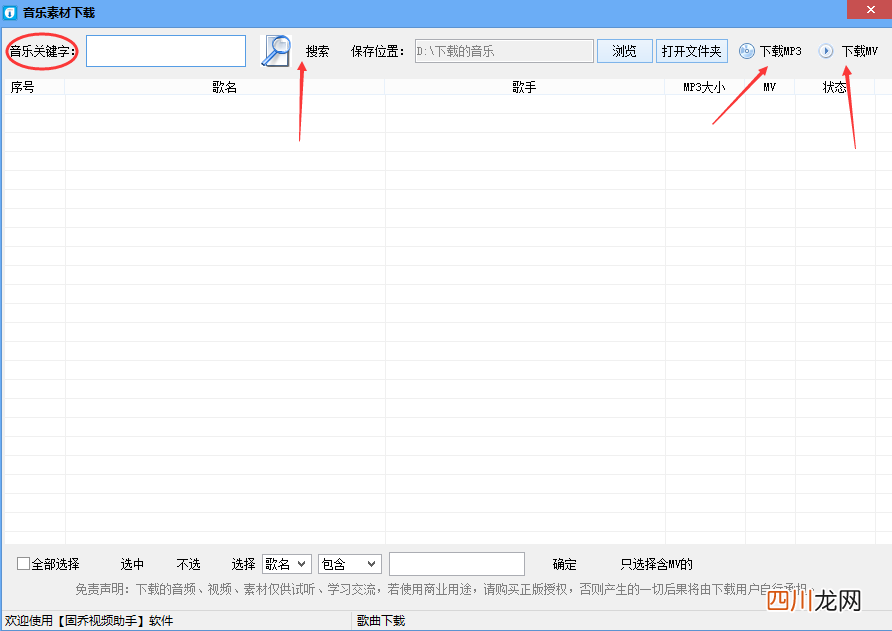Open the 打开文件夹 button
The height and width of the screenshot is (631, 892).
[x=692, y=51]
